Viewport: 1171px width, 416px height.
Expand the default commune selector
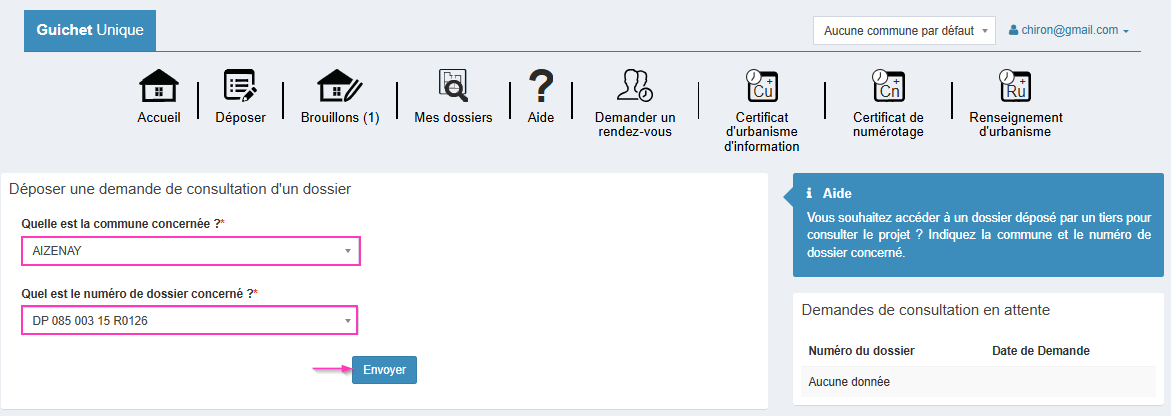904,31
